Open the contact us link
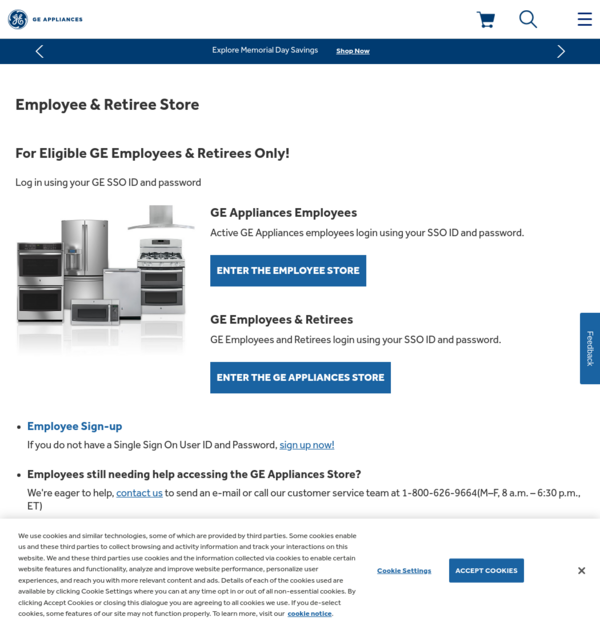600x625 pixels. click(139, 493)
